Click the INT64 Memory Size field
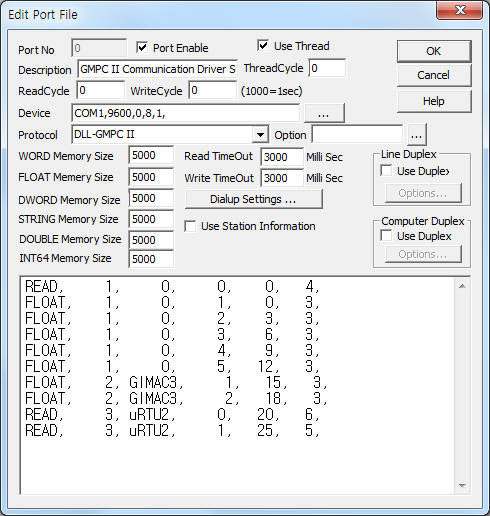 click(x=151, y=259)
